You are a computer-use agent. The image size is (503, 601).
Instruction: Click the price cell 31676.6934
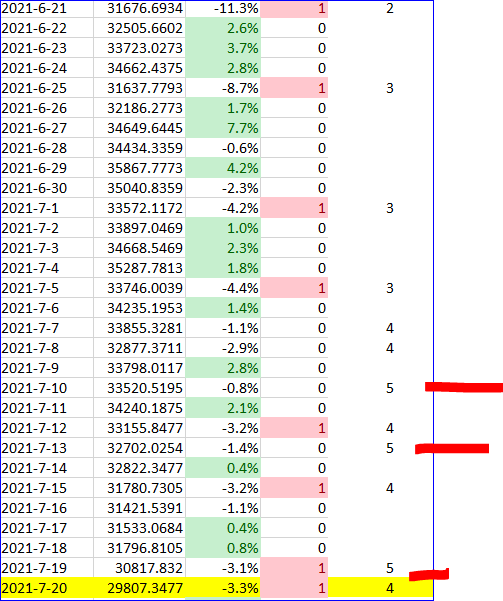(139, 8)
